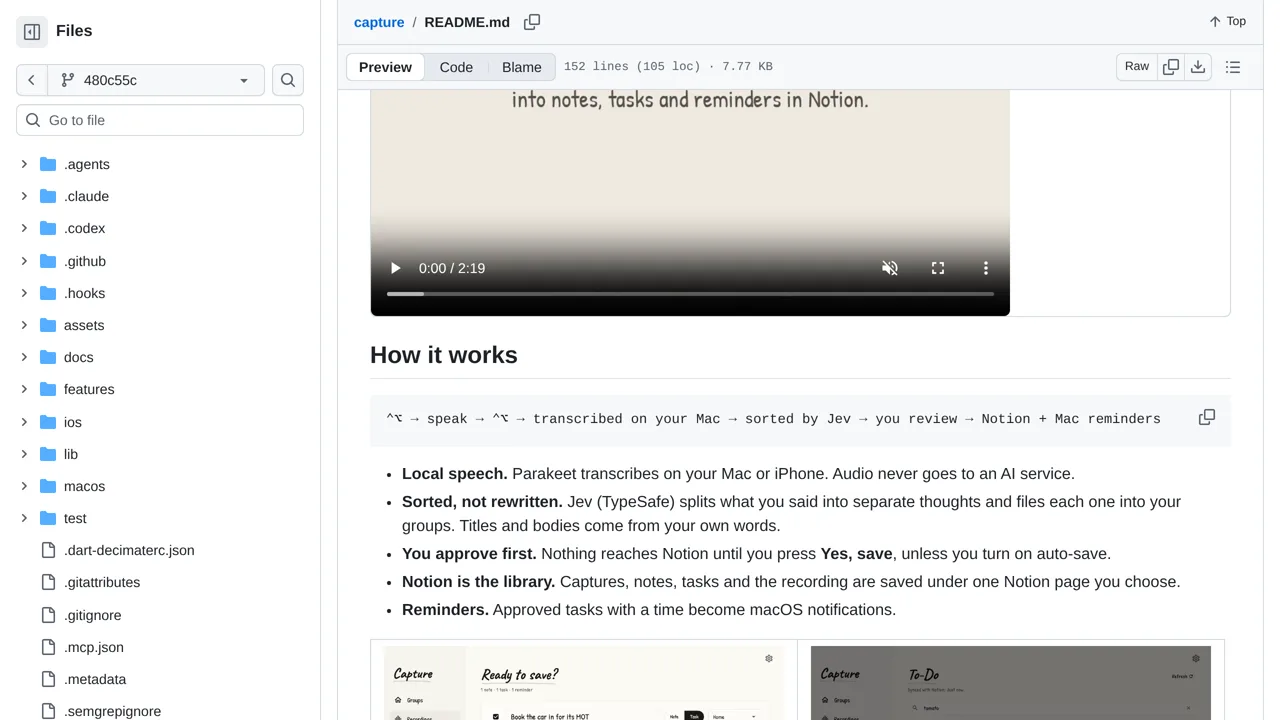Click the .agents folder icon

[x=48, y=164]
